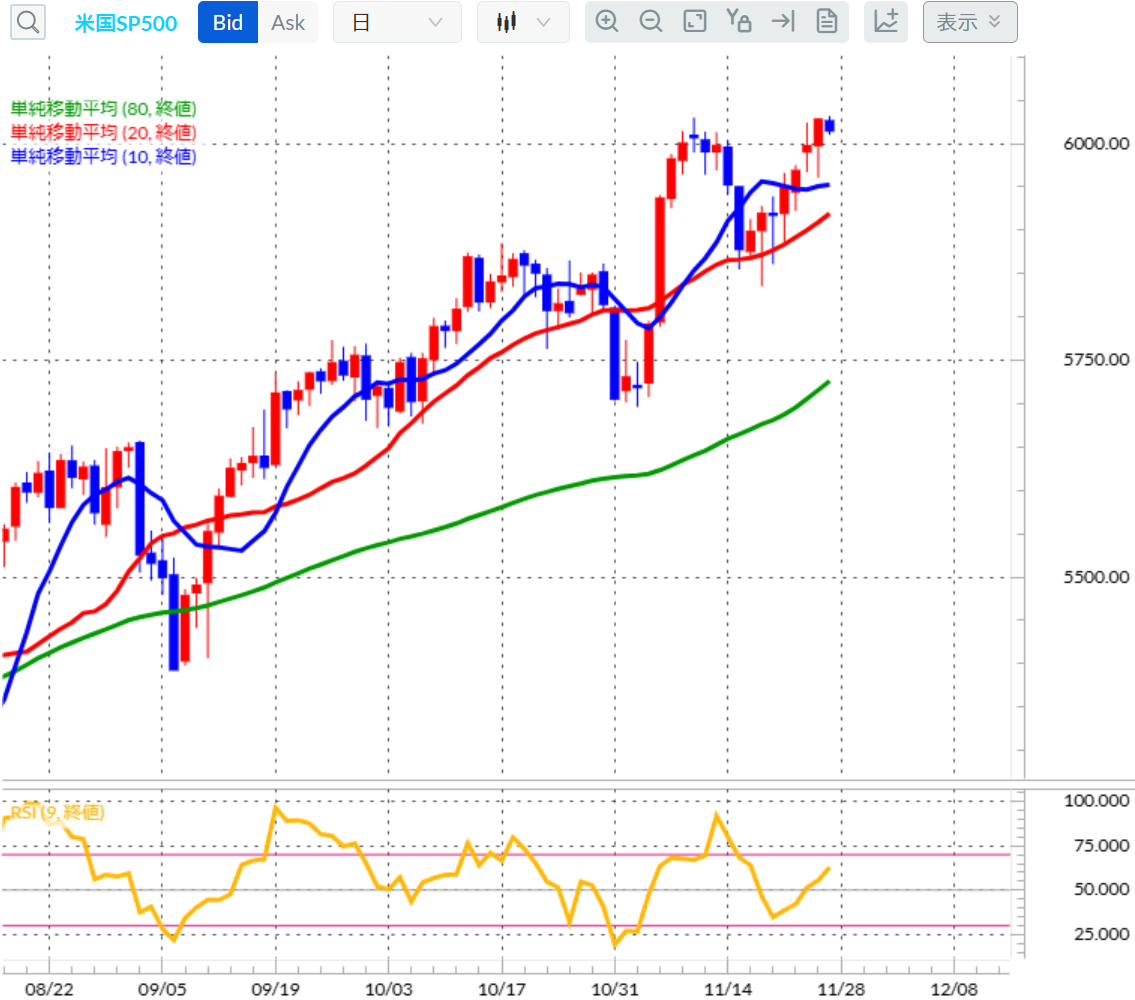Open the 日 timeframe dropdown

coord(397,22)
